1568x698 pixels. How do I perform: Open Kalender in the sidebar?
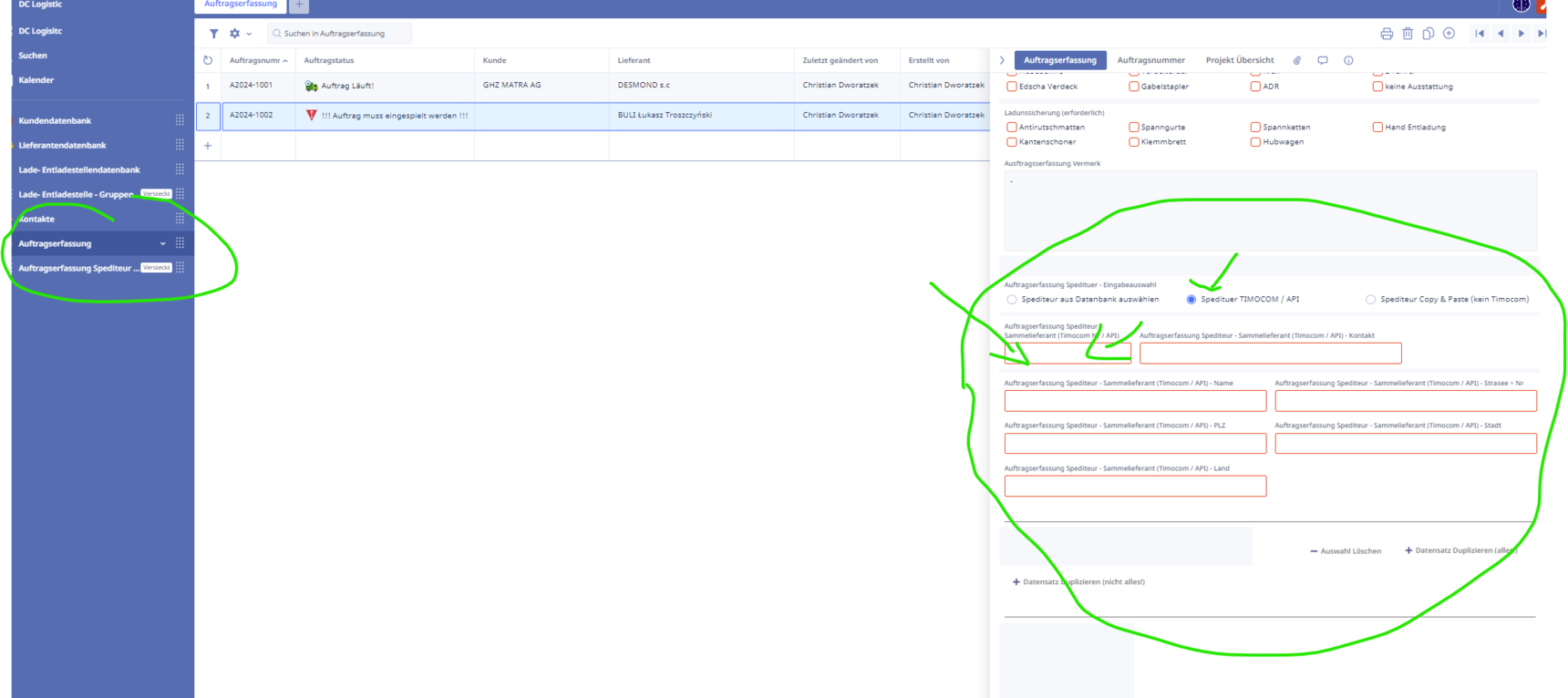[x=36, y=80]
